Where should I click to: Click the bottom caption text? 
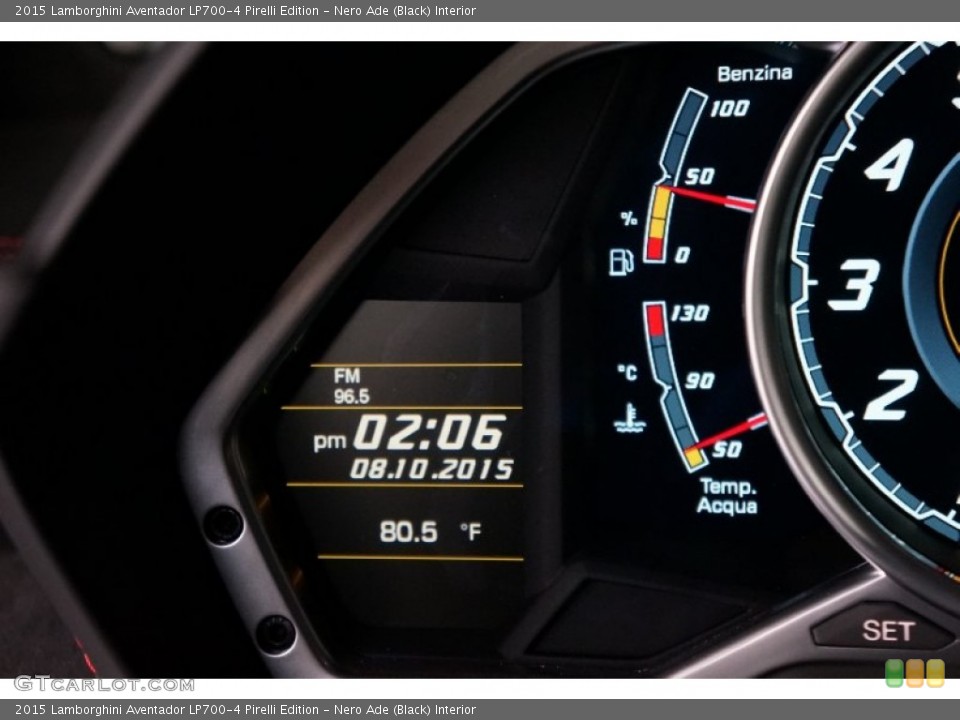245,710
